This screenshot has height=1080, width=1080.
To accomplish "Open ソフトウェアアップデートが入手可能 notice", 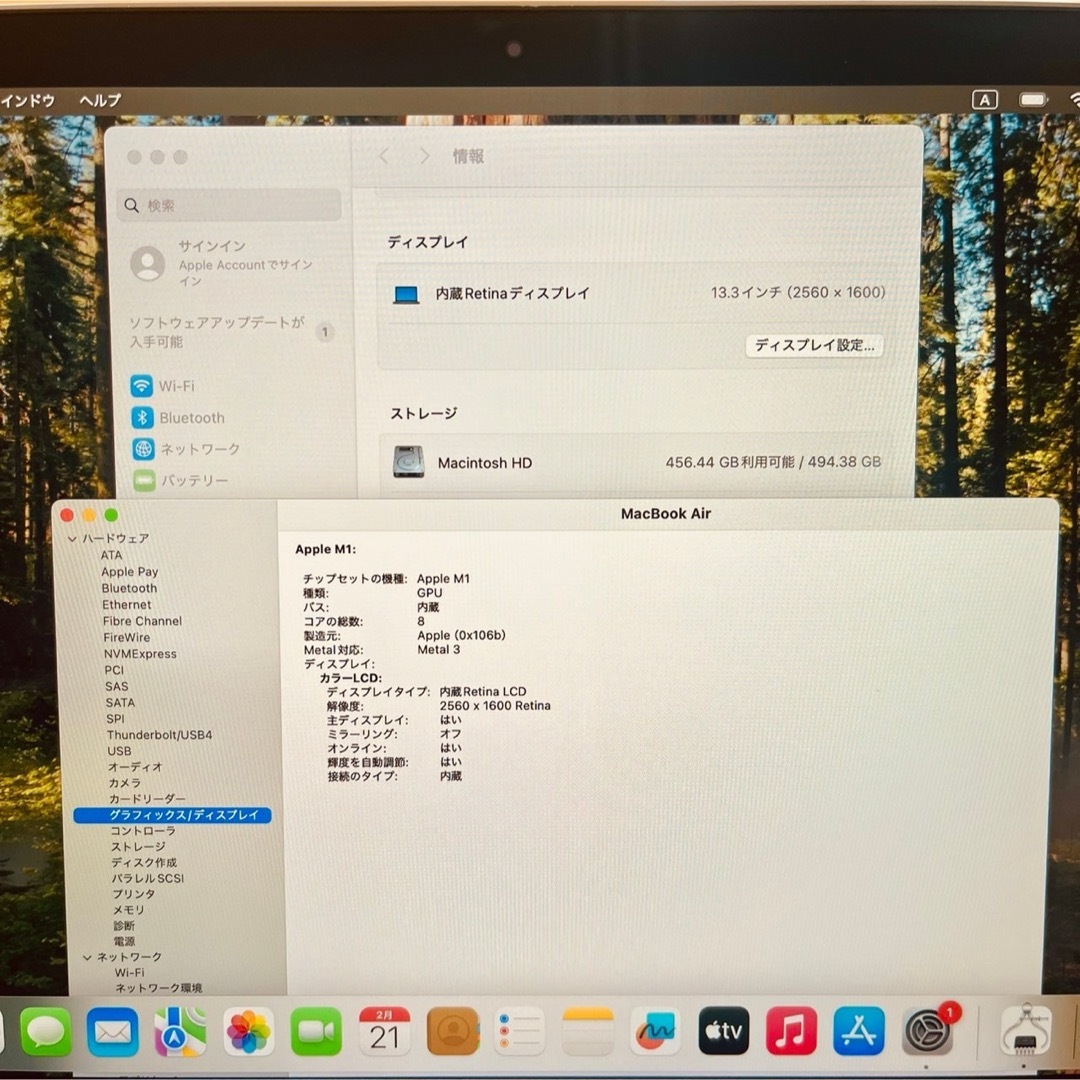I will 232,332.
